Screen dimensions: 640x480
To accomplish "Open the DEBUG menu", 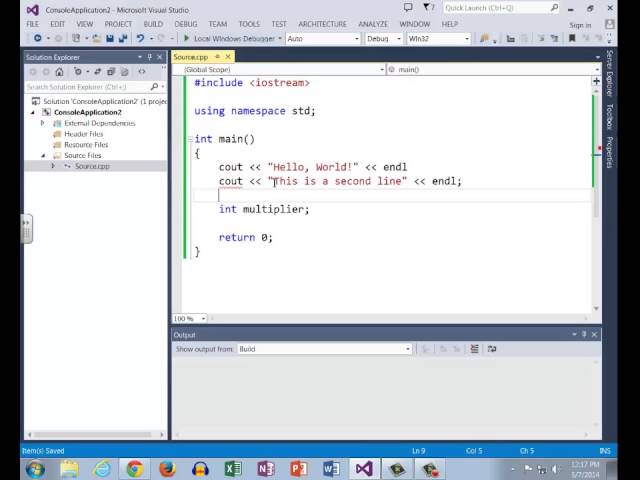I will [x=186, y=24].
